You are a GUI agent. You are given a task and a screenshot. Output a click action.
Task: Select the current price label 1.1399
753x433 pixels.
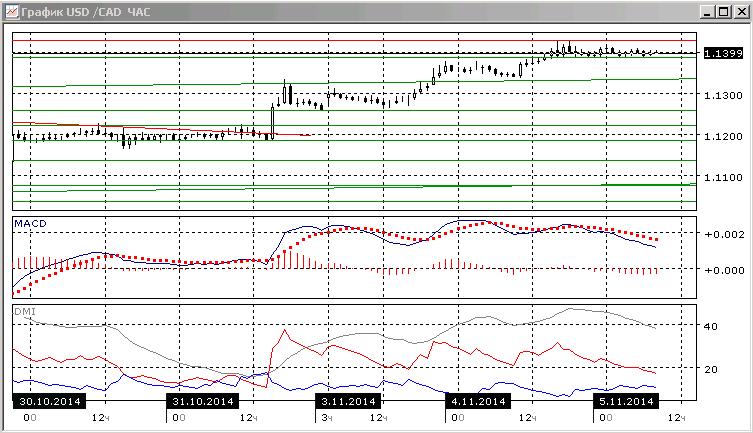coord(723,53)
